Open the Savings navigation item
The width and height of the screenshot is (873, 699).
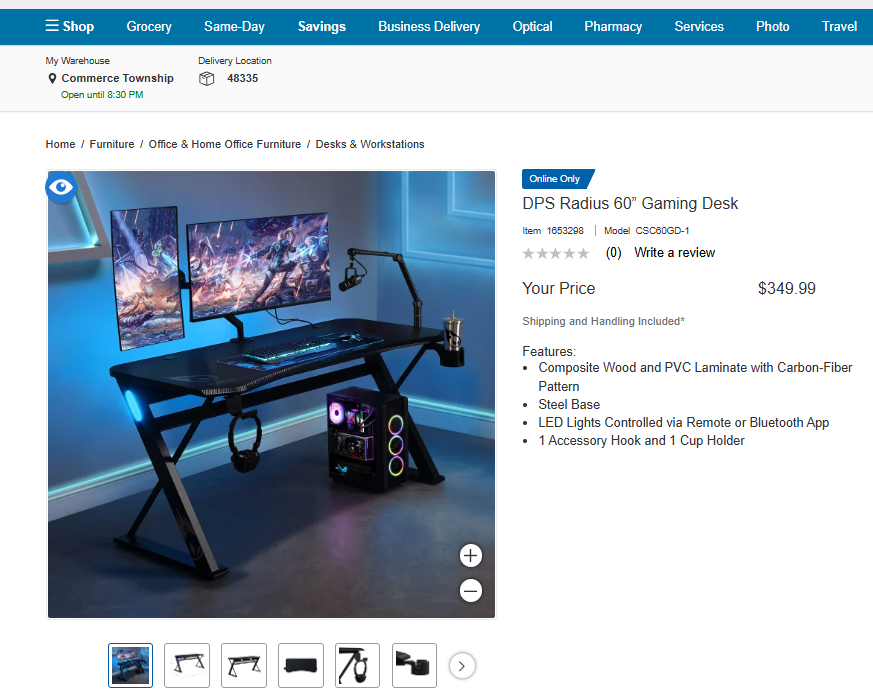tap(322, 26)
